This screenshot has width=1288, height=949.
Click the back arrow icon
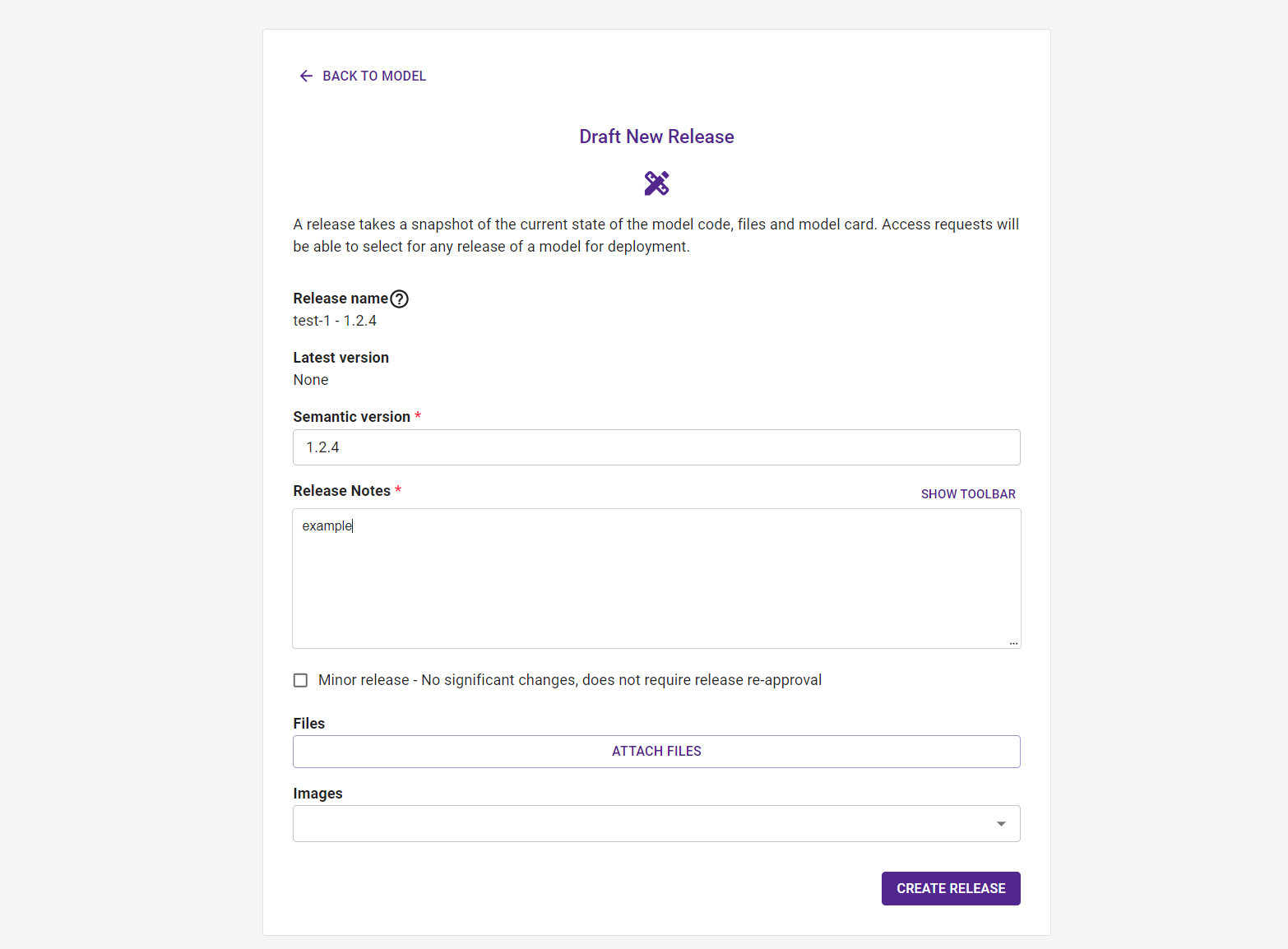(x=305, y=76)
